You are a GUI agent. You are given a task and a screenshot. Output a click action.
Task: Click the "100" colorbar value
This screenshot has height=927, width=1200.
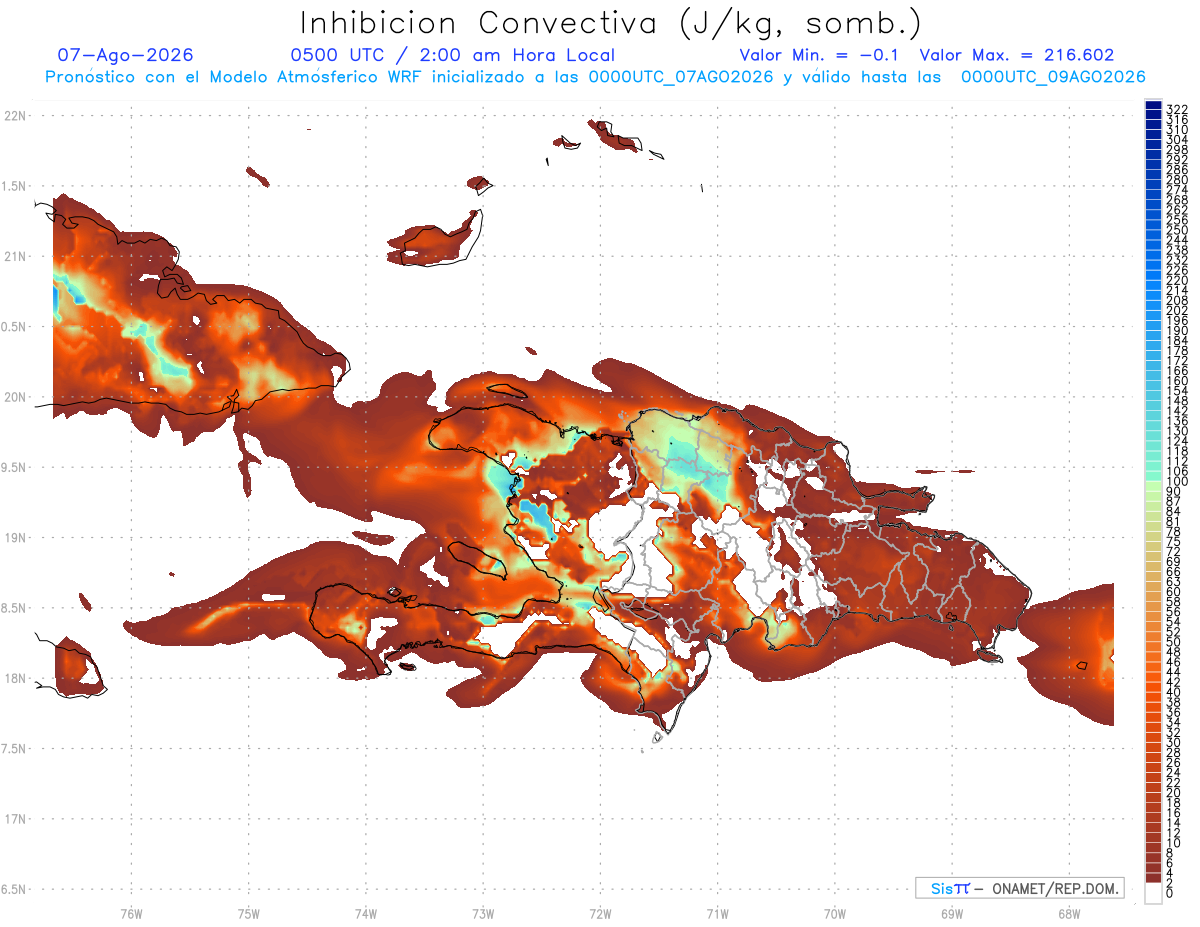1177,482
